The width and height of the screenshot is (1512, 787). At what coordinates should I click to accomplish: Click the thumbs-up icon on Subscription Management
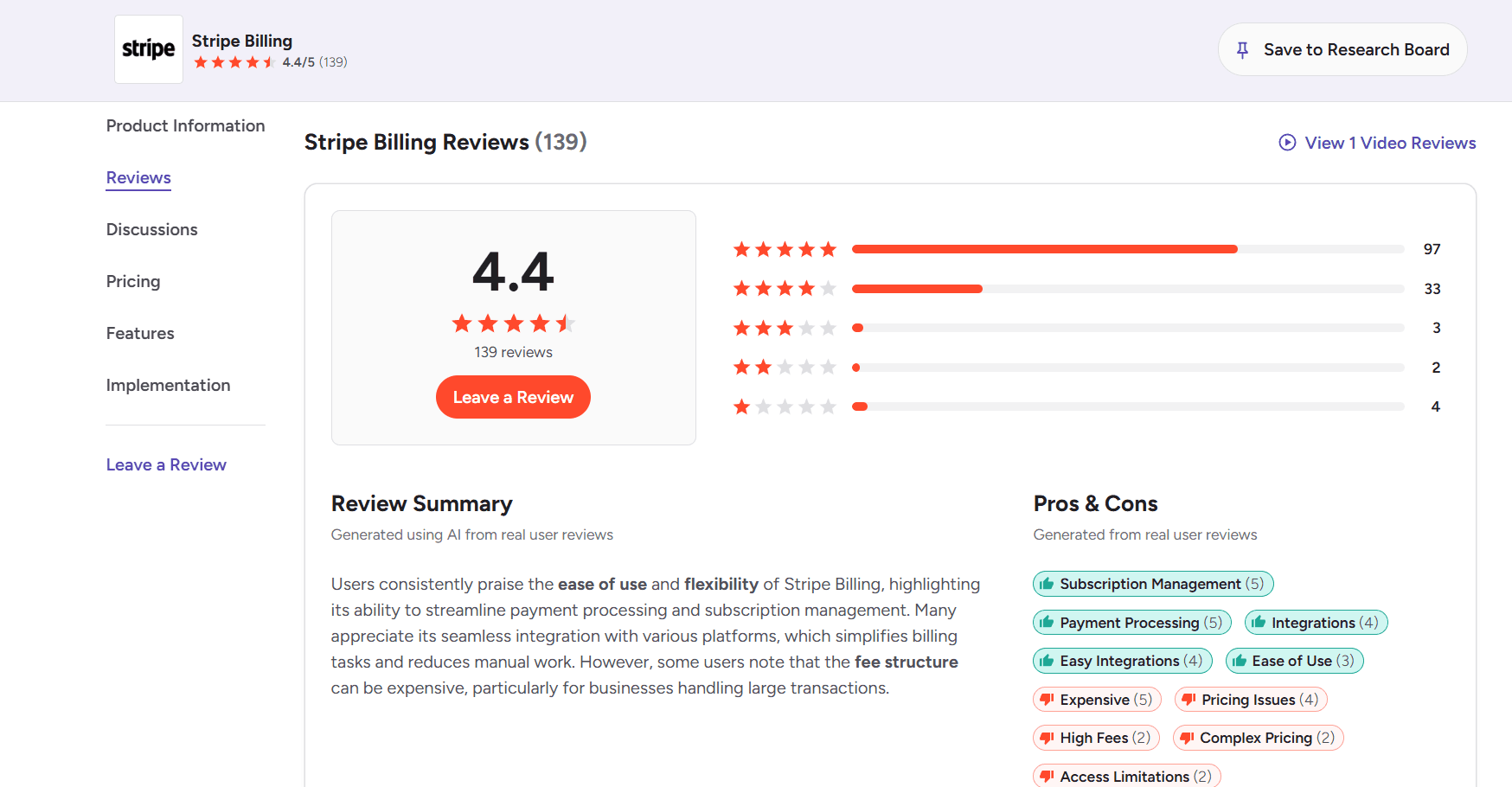tap(1047, 584)
